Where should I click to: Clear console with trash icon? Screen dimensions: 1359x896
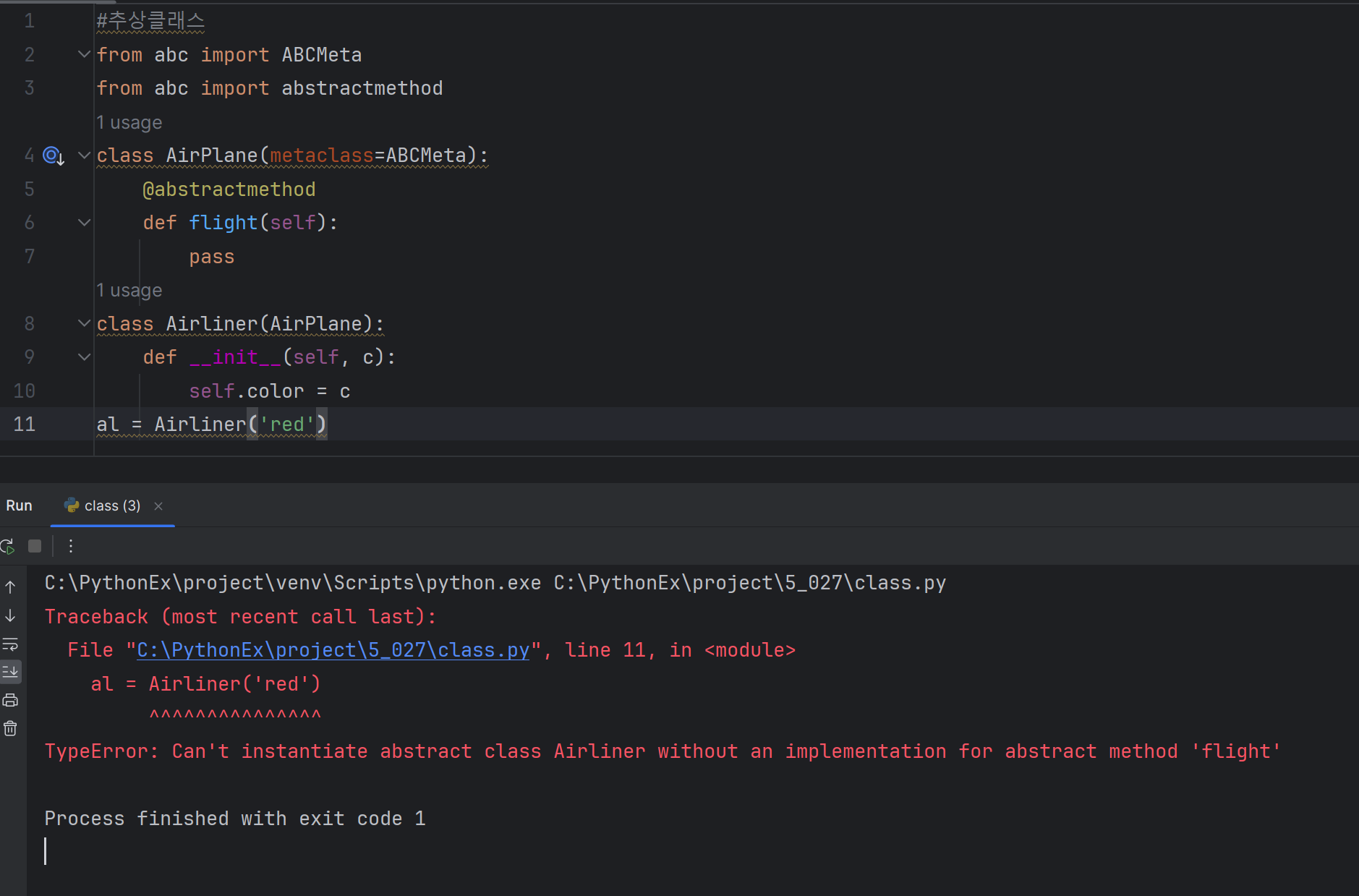point(10,728)
